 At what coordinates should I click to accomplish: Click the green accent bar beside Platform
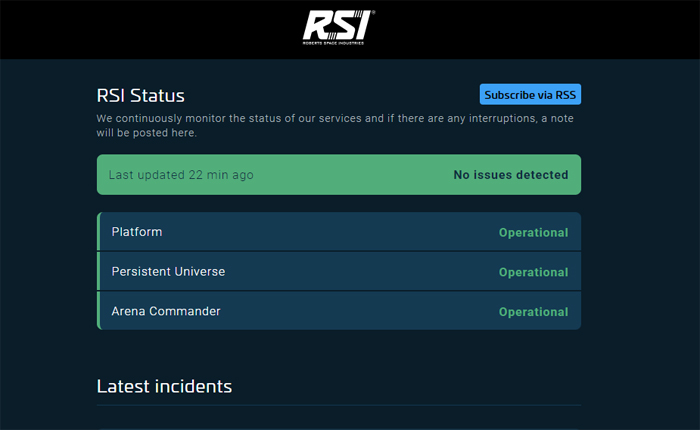coord(98,232)
